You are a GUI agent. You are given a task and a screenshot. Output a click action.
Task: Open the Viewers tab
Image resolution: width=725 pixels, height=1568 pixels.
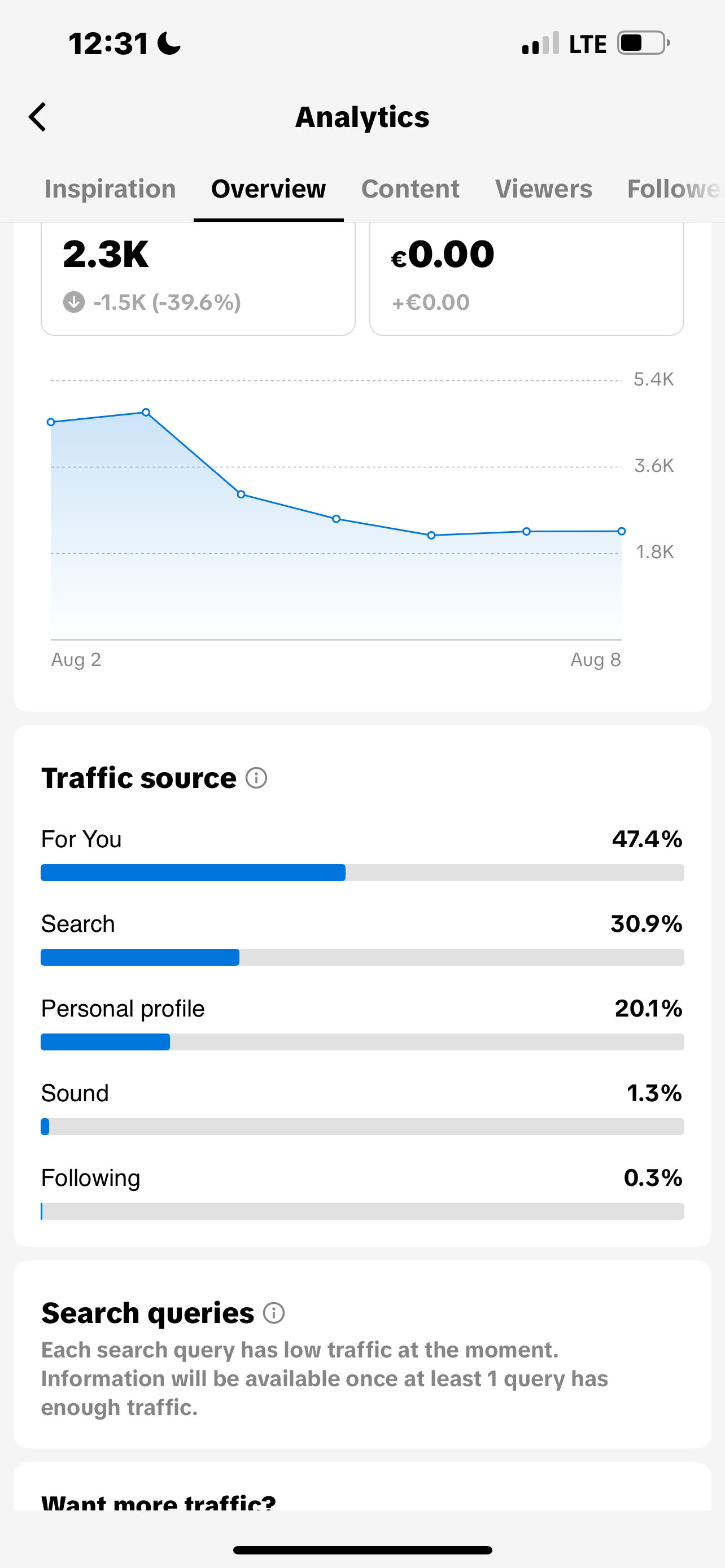[x=544, y=189]
